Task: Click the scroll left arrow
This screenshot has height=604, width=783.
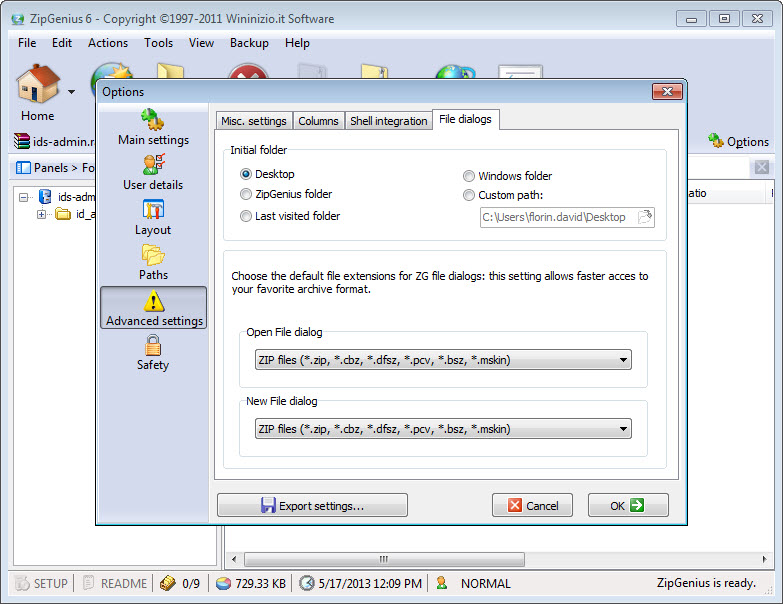Action: tap(234, 559)
